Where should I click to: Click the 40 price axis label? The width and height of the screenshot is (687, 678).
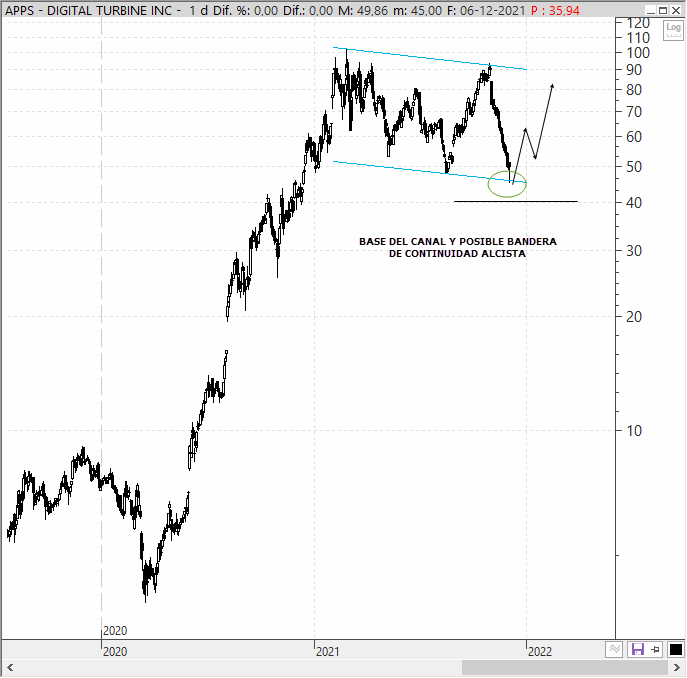(634, 203)
